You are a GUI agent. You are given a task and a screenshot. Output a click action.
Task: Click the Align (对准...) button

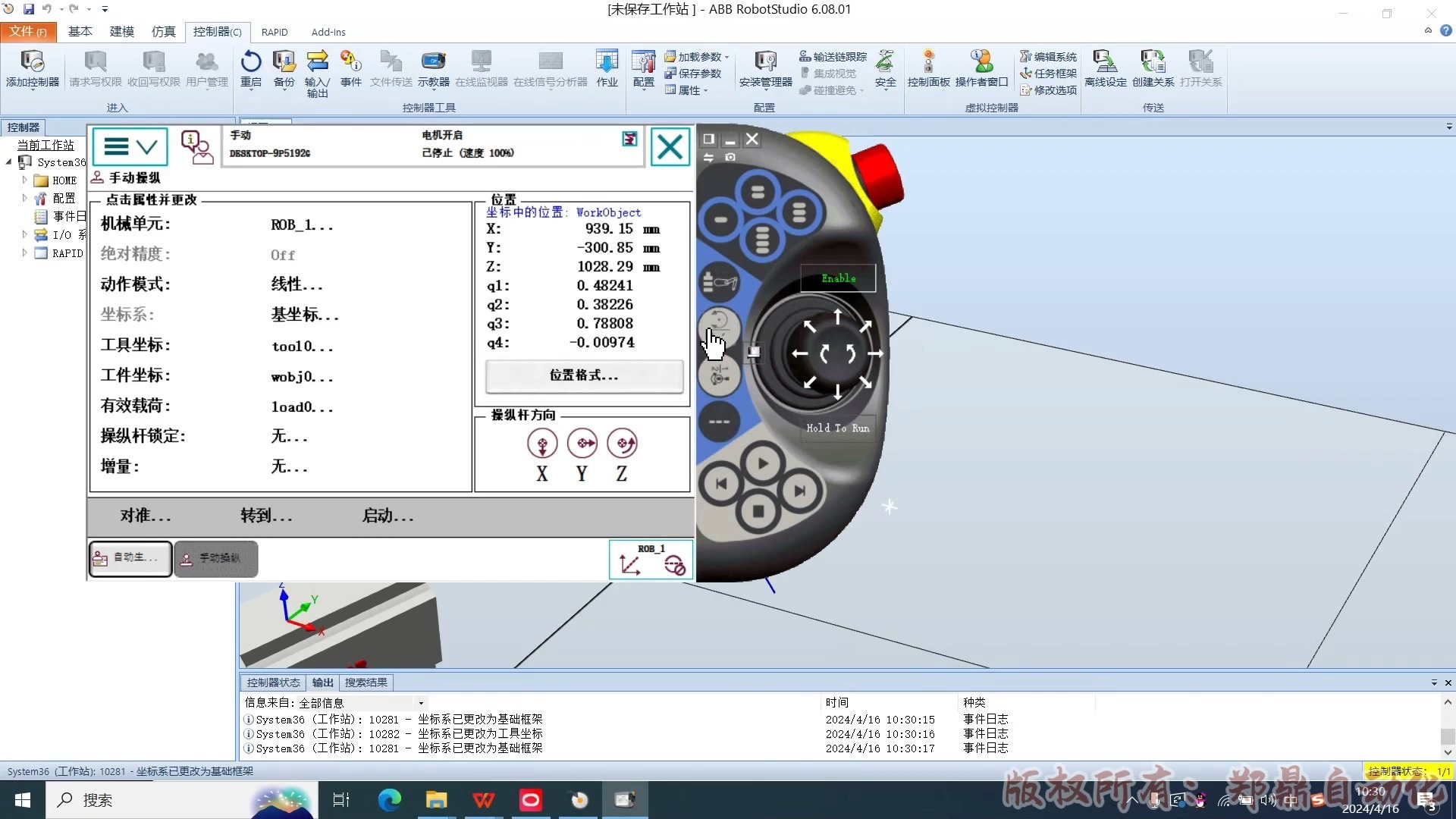(x=146, y=516)
